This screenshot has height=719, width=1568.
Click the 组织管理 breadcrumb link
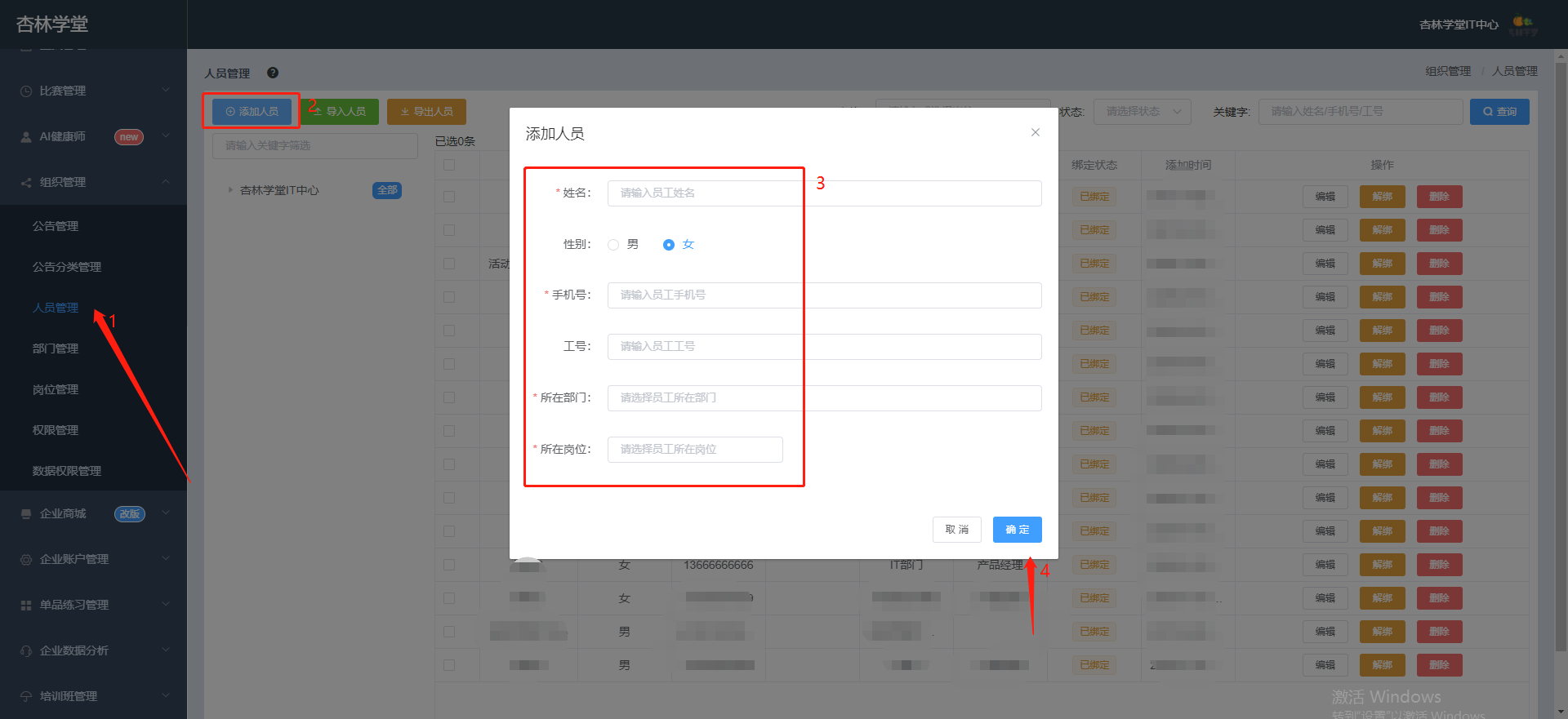pos(1448,71)
